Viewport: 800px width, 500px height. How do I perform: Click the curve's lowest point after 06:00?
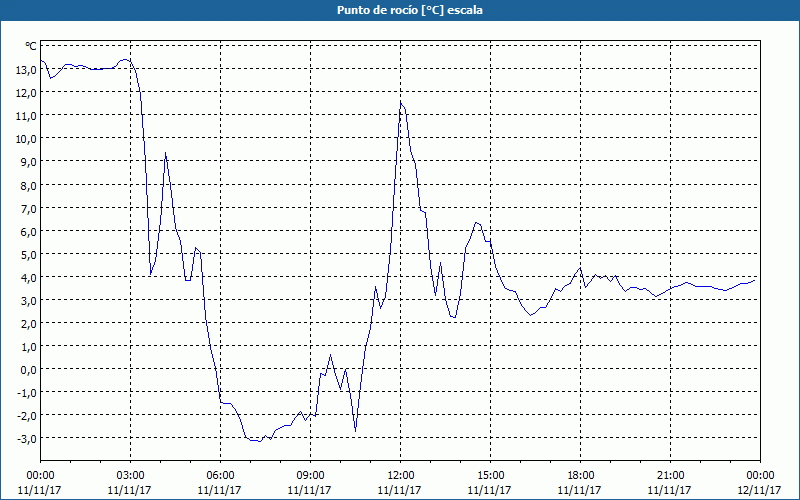pos(260,441)
